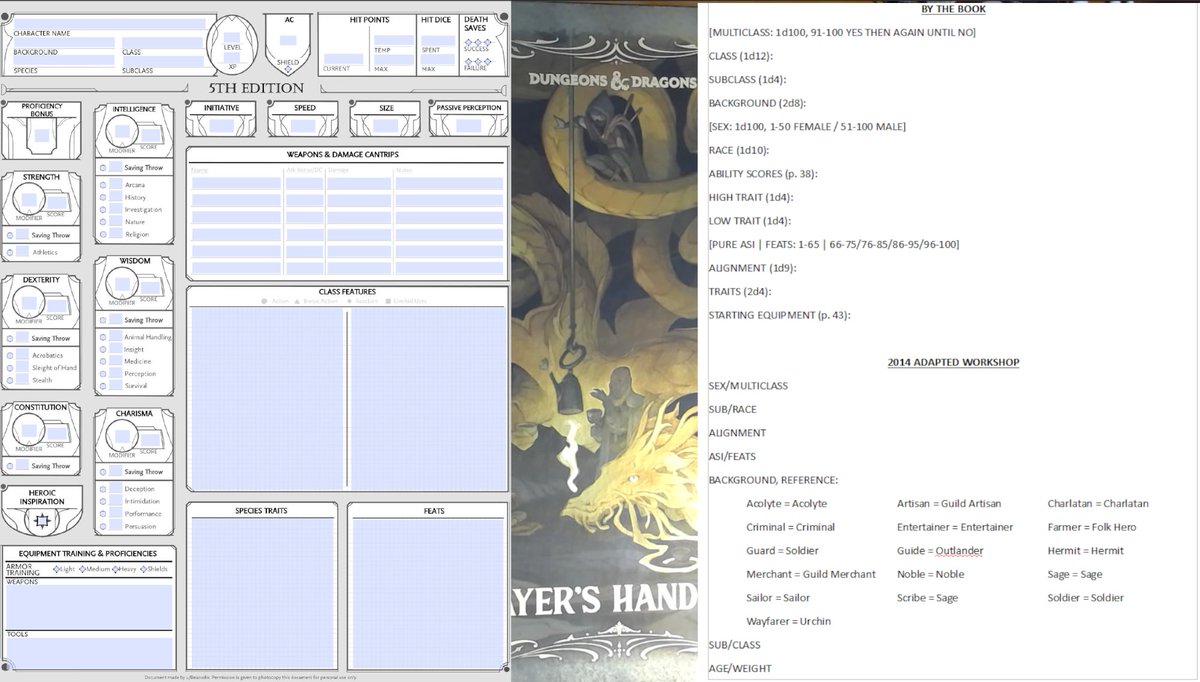Click the 'ABILITY SCORES (p. 38):' line

coord(763,174)
